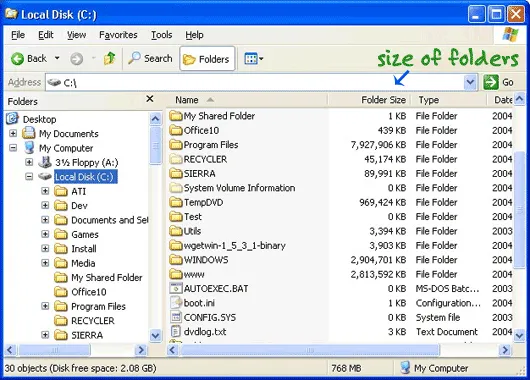The width and height of the screenshot is (530, 380).
Task: Toggle the Folders pane button
Action: 207,59
